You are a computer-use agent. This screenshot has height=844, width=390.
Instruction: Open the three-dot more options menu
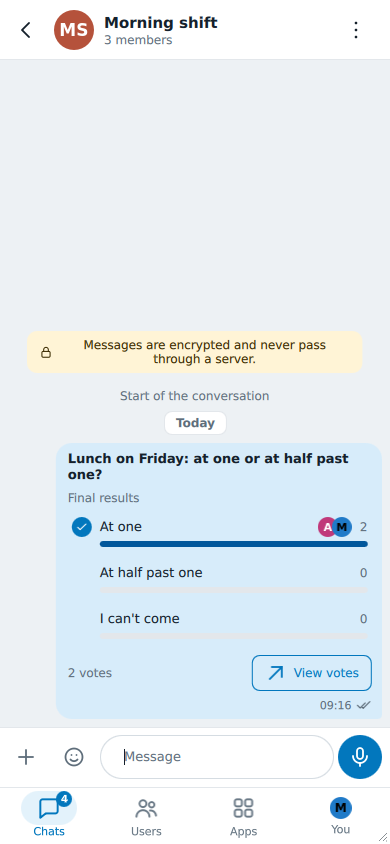point(356,30)
